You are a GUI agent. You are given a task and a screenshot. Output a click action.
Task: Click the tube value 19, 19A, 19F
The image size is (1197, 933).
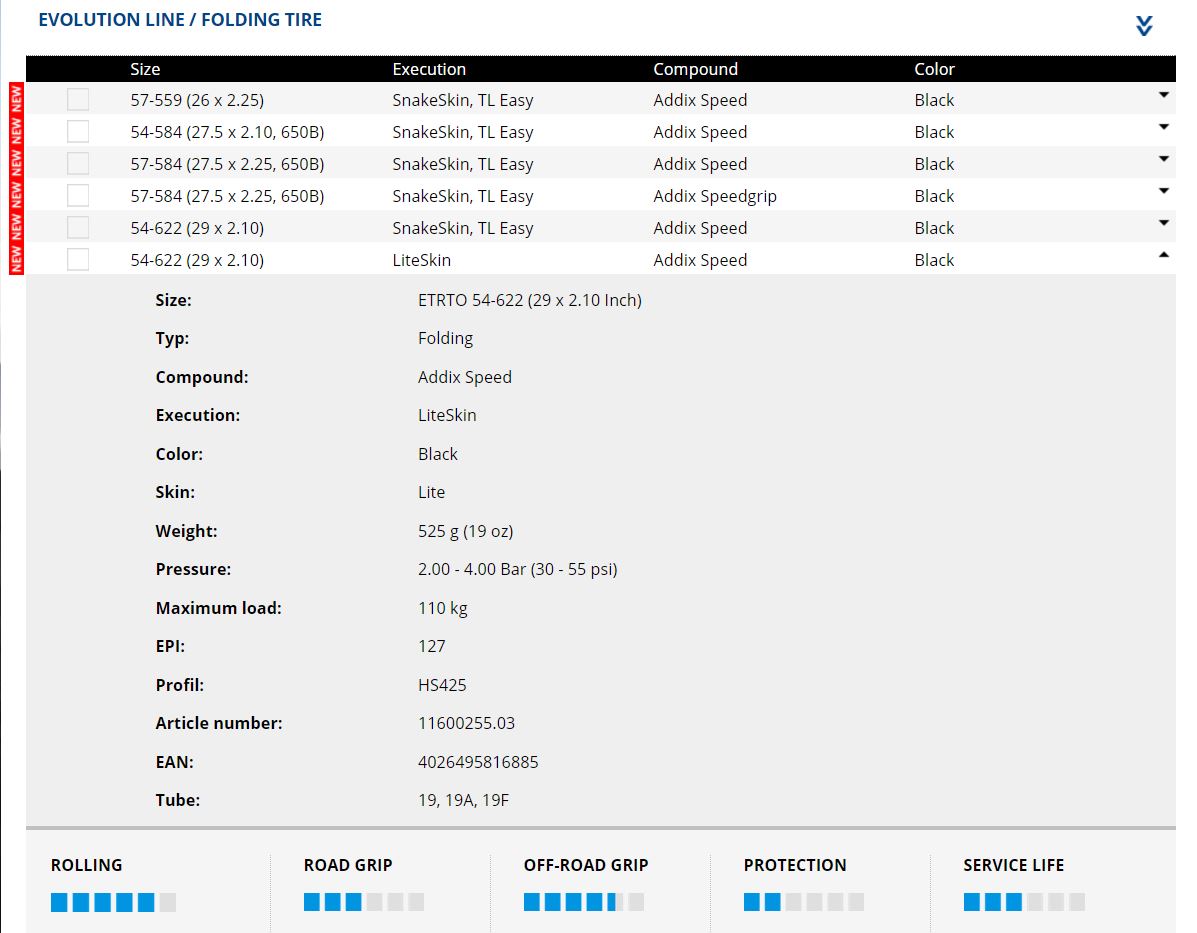click(463, 800)
